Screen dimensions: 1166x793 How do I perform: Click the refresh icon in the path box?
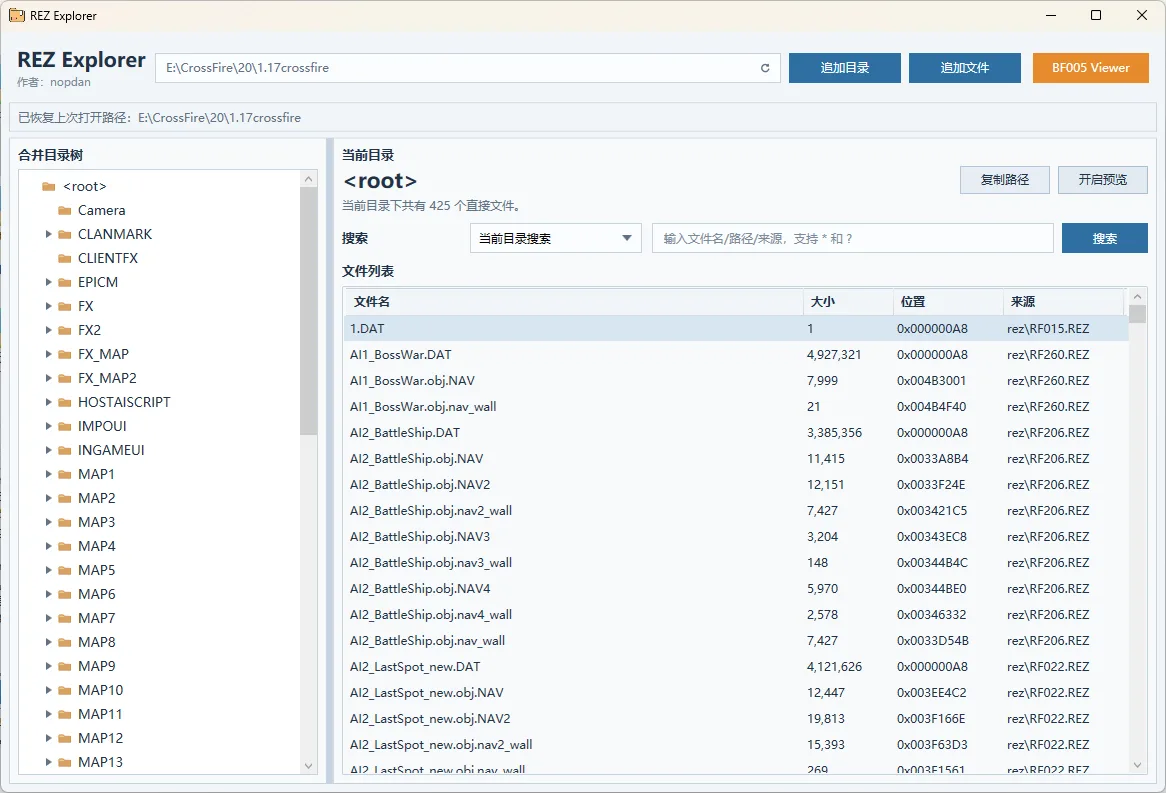tap(764, 68)
